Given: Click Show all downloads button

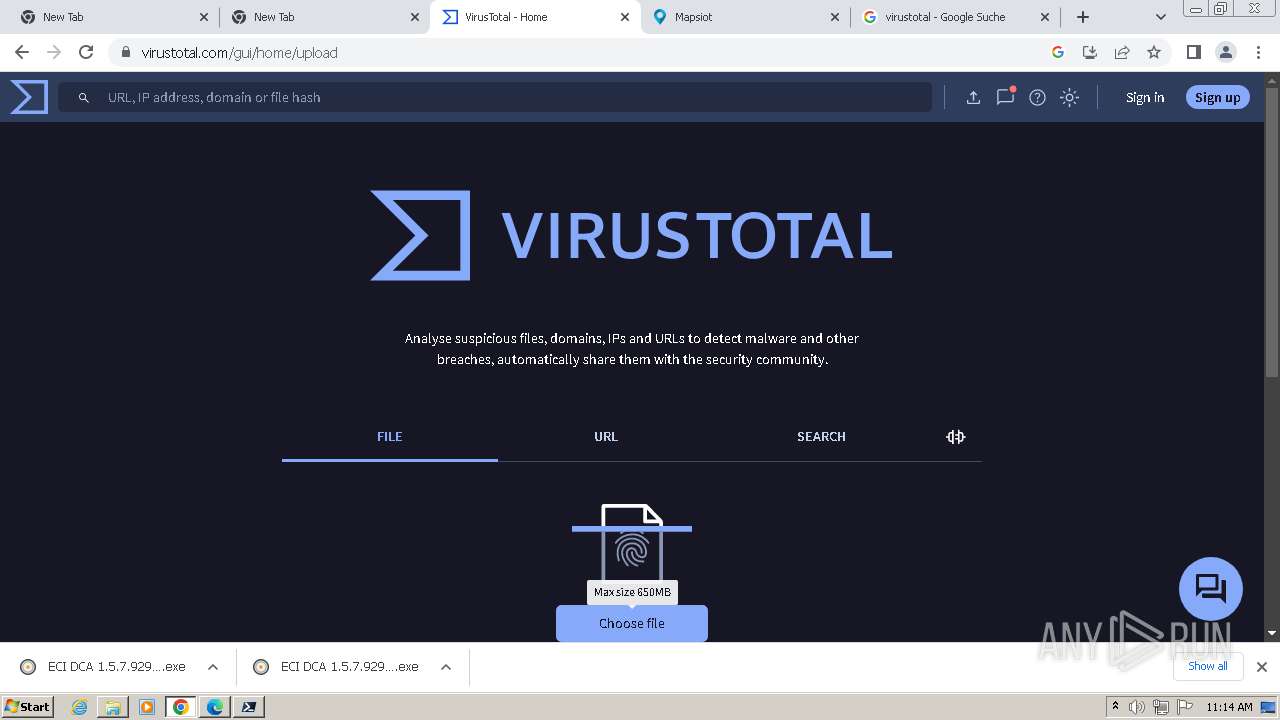Looking at the screenshot, I should click(1208, 666).
